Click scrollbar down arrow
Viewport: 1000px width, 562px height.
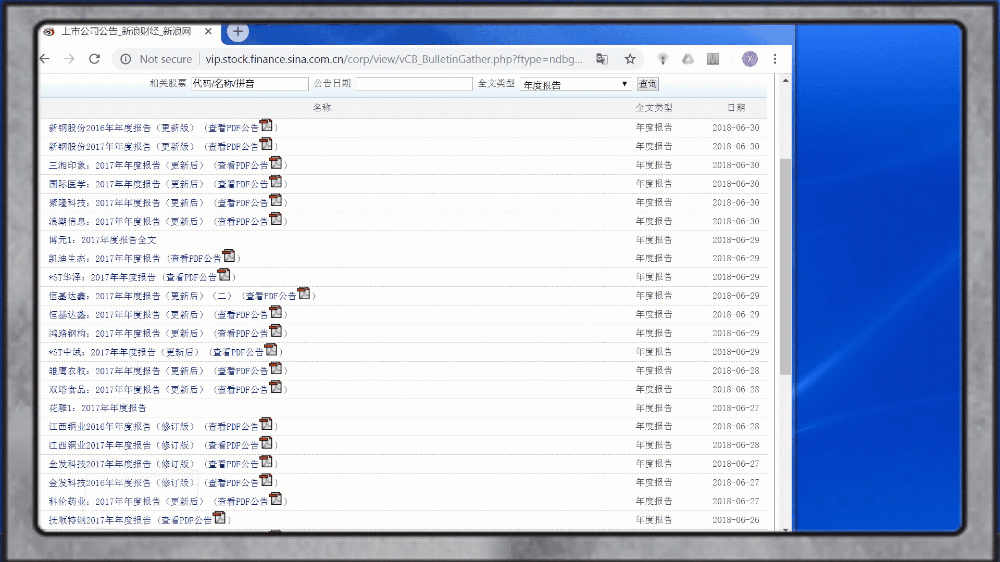[x=785, y=529]
